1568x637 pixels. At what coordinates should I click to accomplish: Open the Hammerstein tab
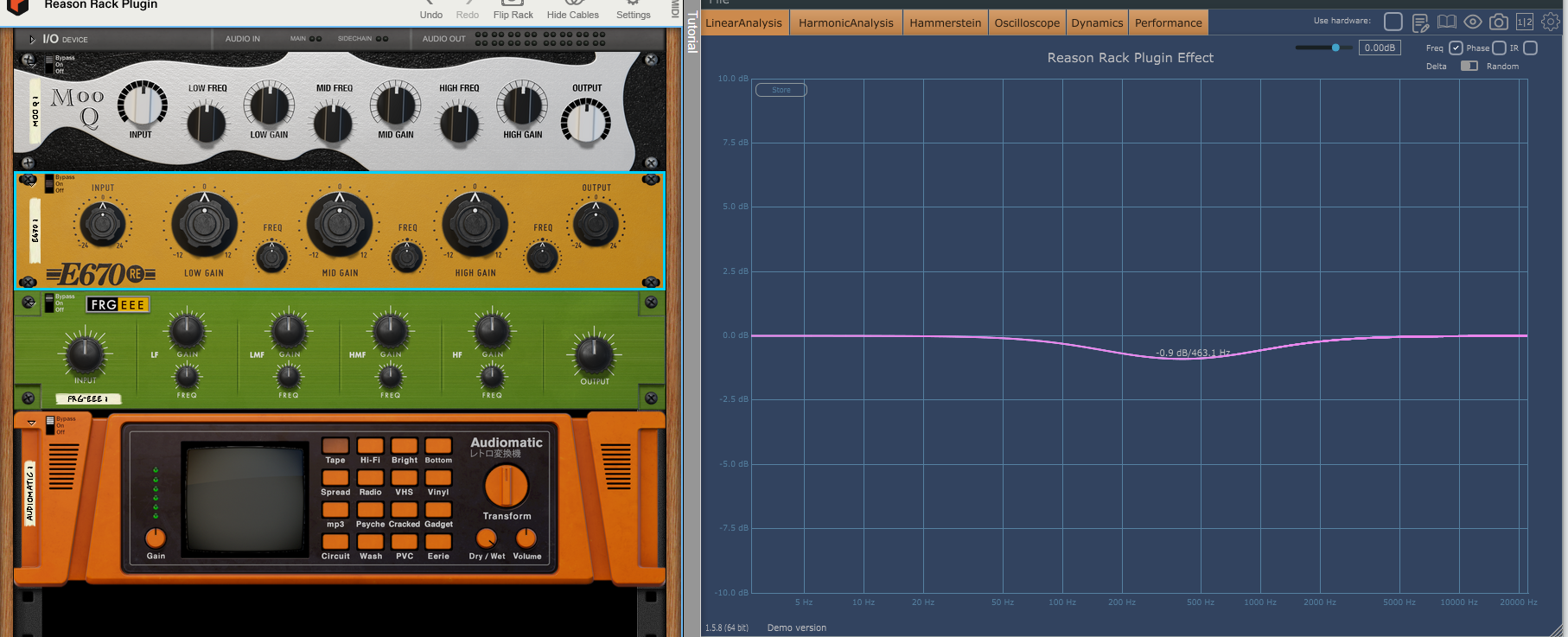[x=946, y=22]
